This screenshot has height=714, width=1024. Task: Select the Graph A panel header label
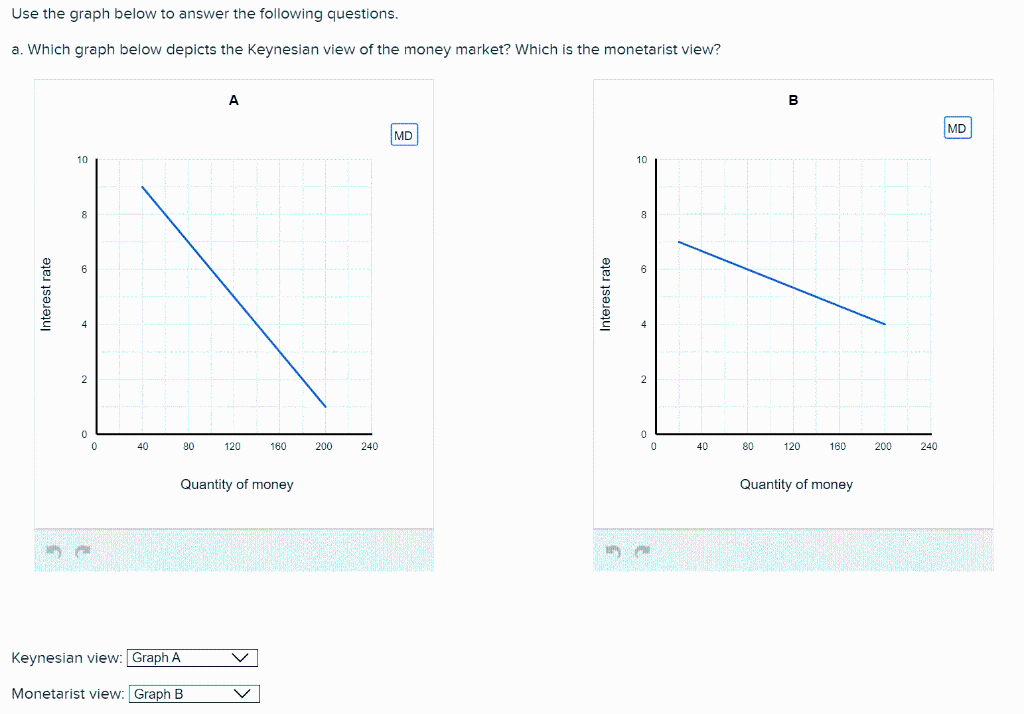(x=234, y=99)
